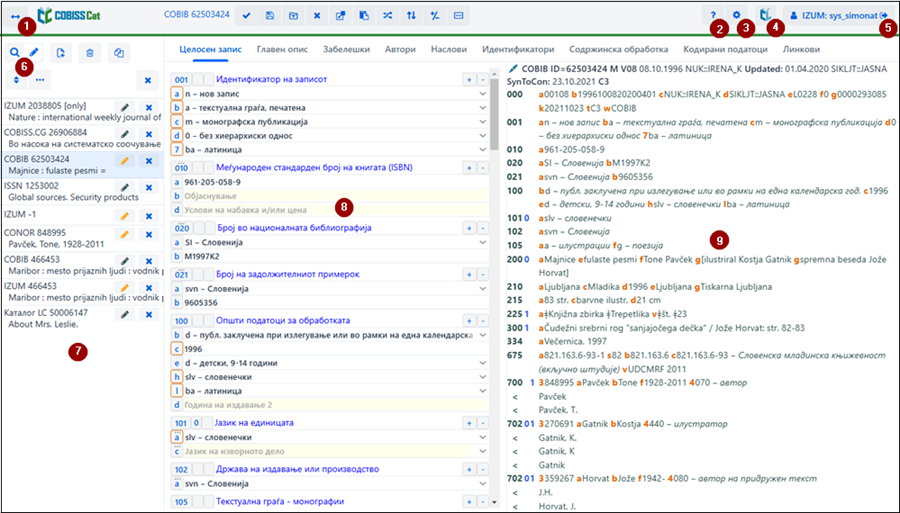Click the floppy disk save icon
The width and height of the screenshot is (900, 513).
270,15
